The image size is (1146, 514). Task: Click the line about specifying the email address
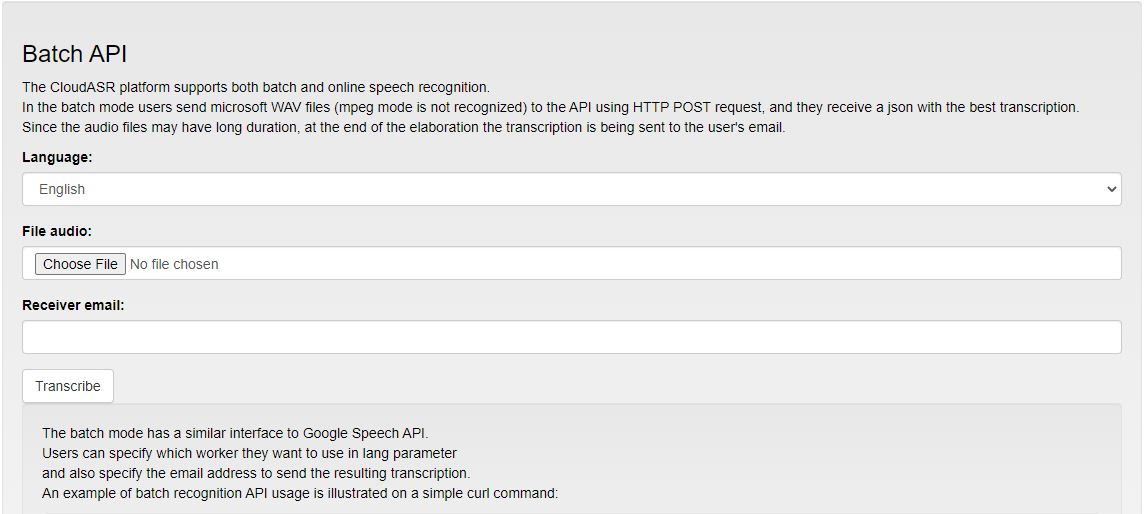tap(256, 473)
